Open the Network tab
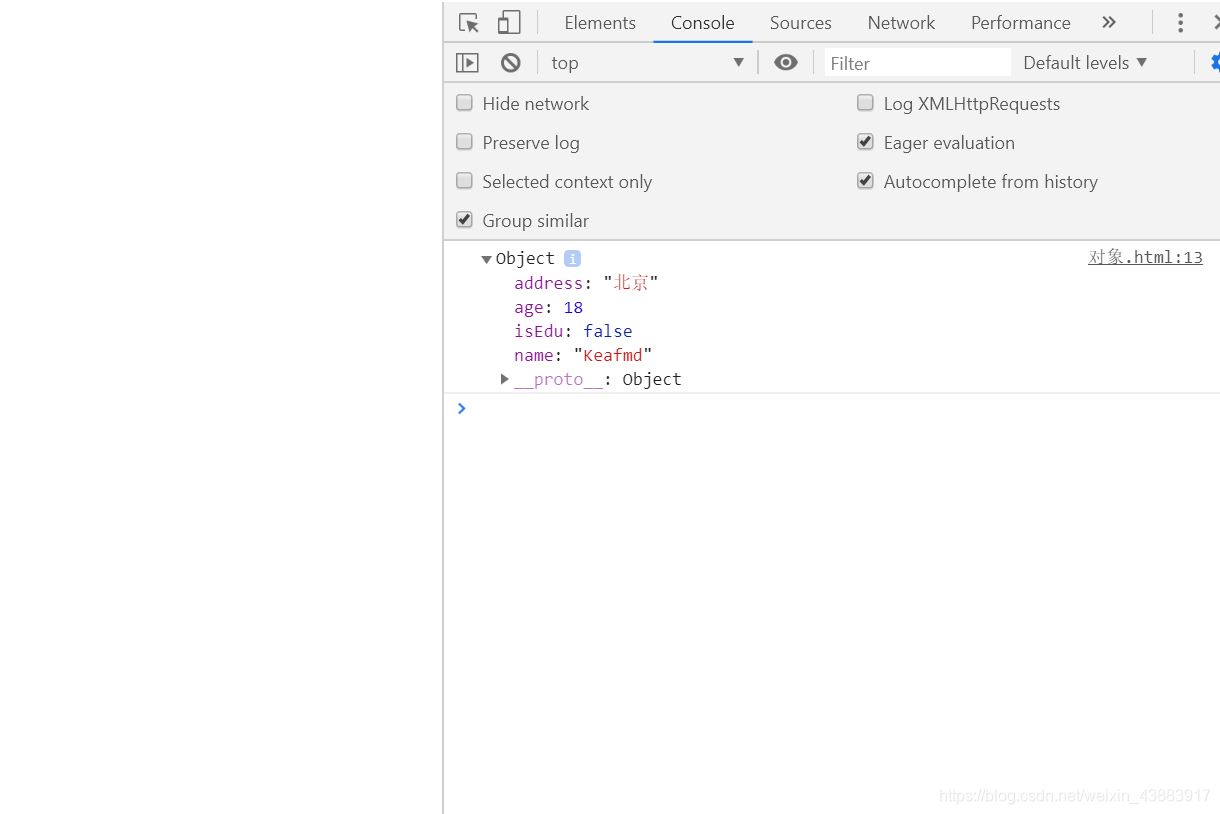This screenshot has height=814, width=1220. (901, 22)
